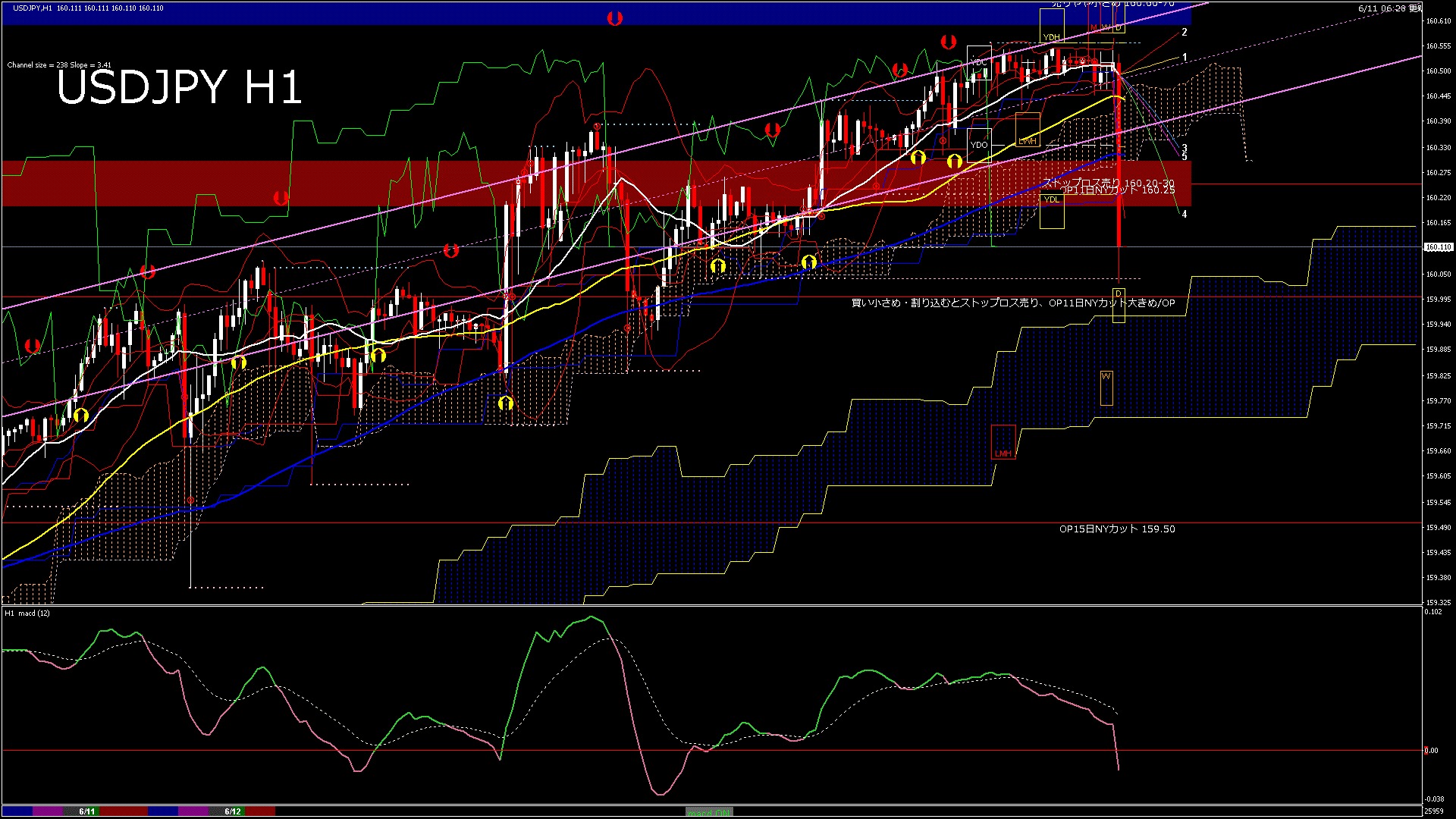Click current price tag 160.110 on axis
Image resolution: width=1456 pixels, height=819 pixels.
[x=1438, y=247]
